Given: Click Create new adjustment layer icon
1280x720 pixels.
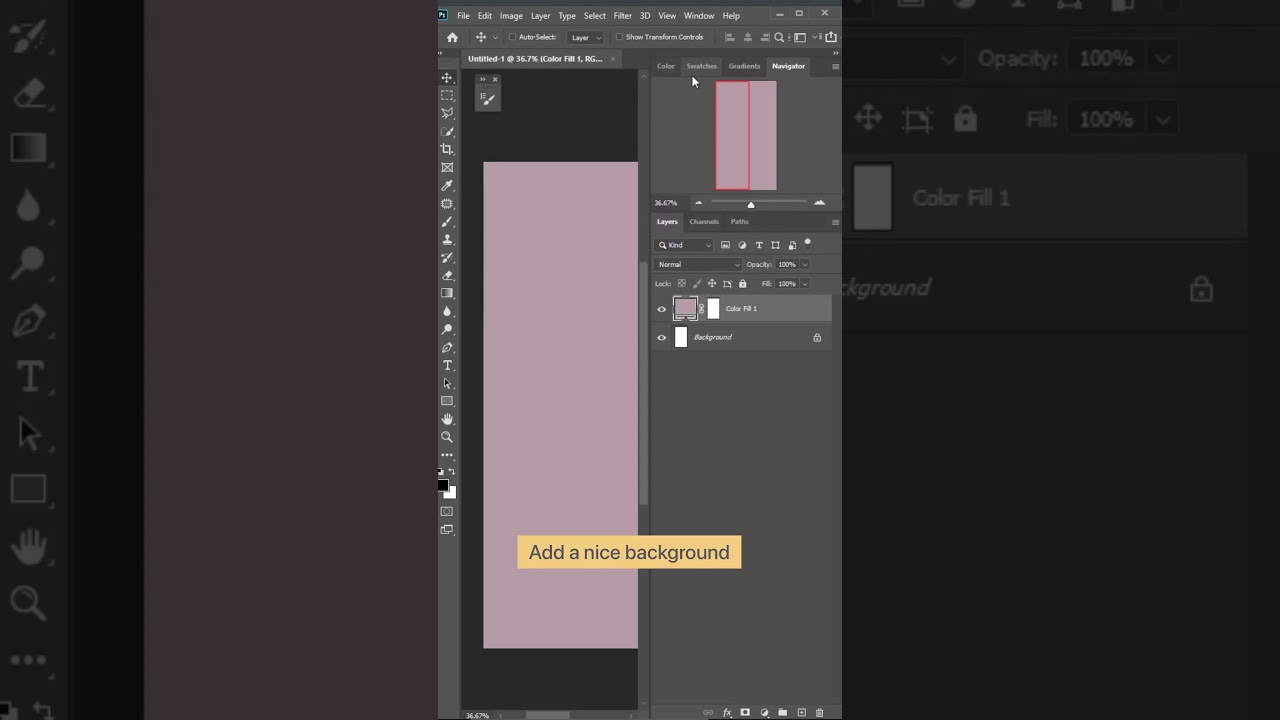Looking at the screenshot, I should [x=764, y=713].
